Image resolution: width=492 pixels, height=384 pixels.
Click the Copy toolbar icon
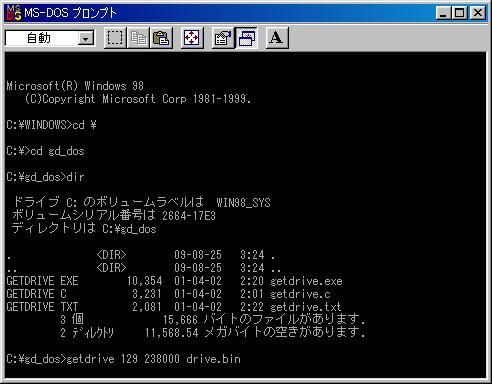tap(138, 38)
